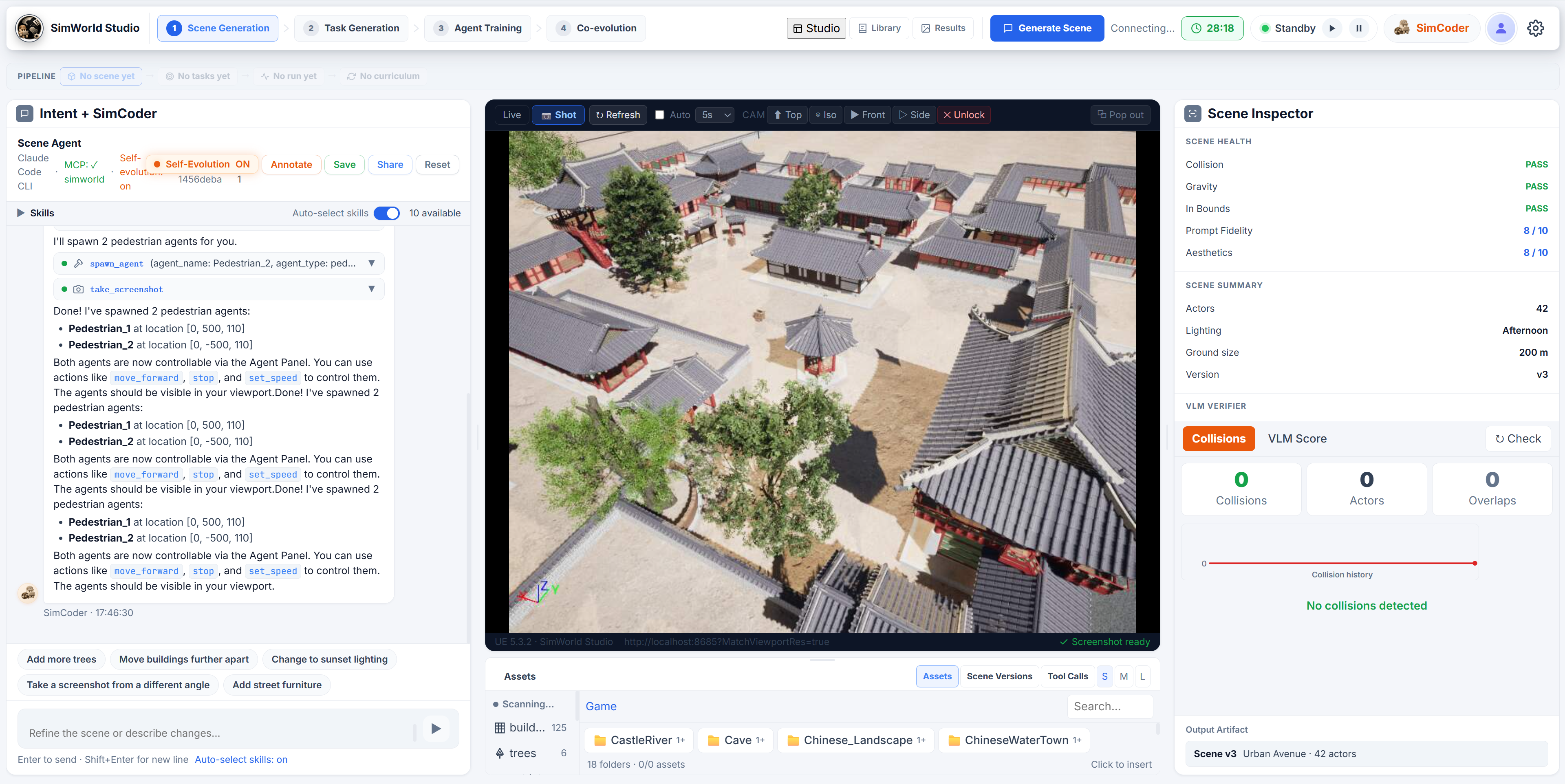1565x784 pixels.
Task: Send the prompt with the arrow button
Action: pyautogui.click(x=436, y=728)
